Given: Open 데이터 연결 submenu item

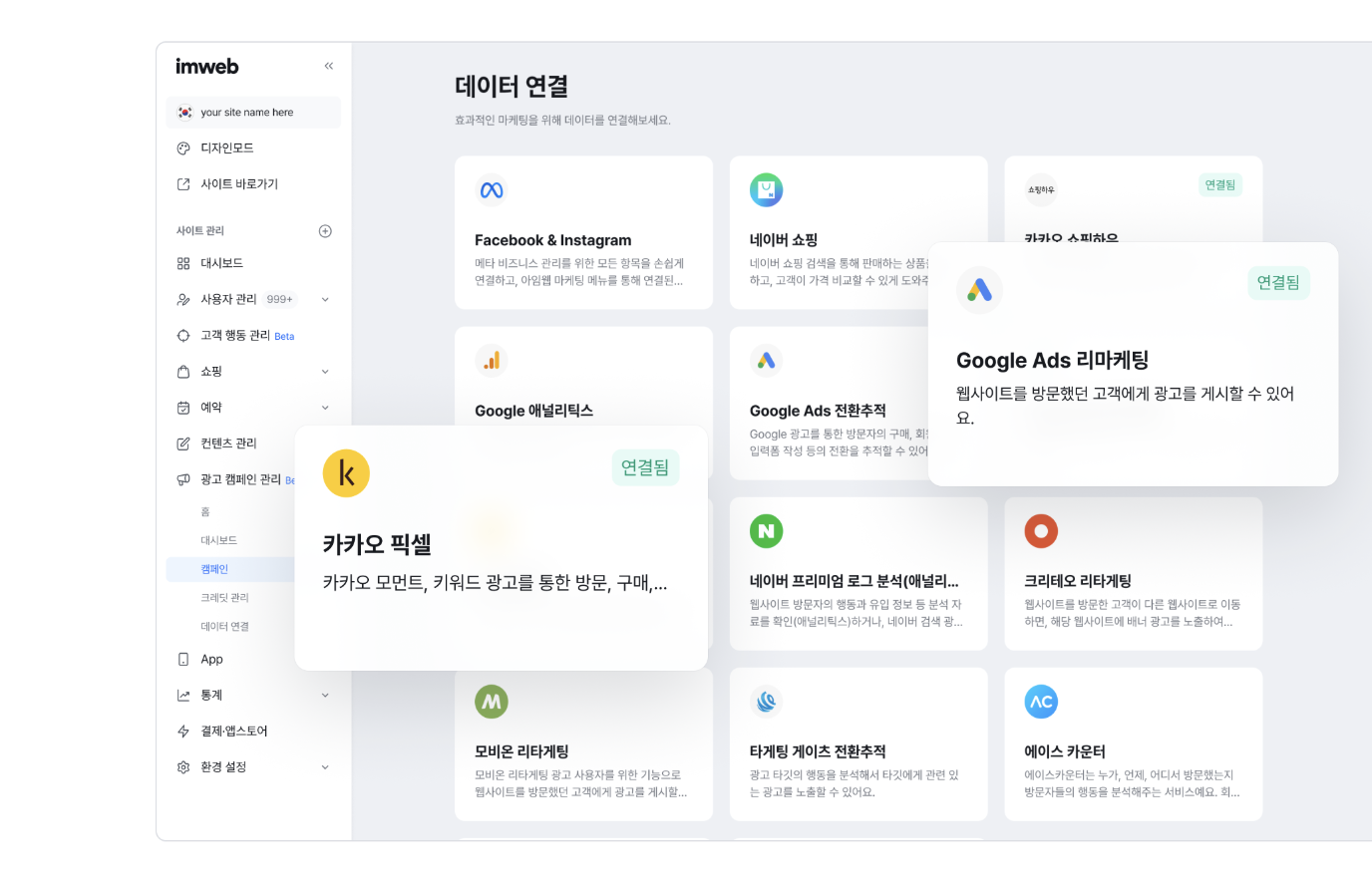Looking at the screenshot, I should coord(224,627).
